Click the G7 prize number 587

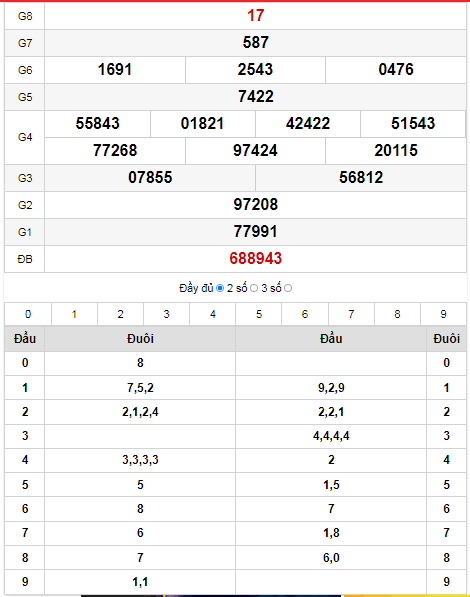(256, 42)
